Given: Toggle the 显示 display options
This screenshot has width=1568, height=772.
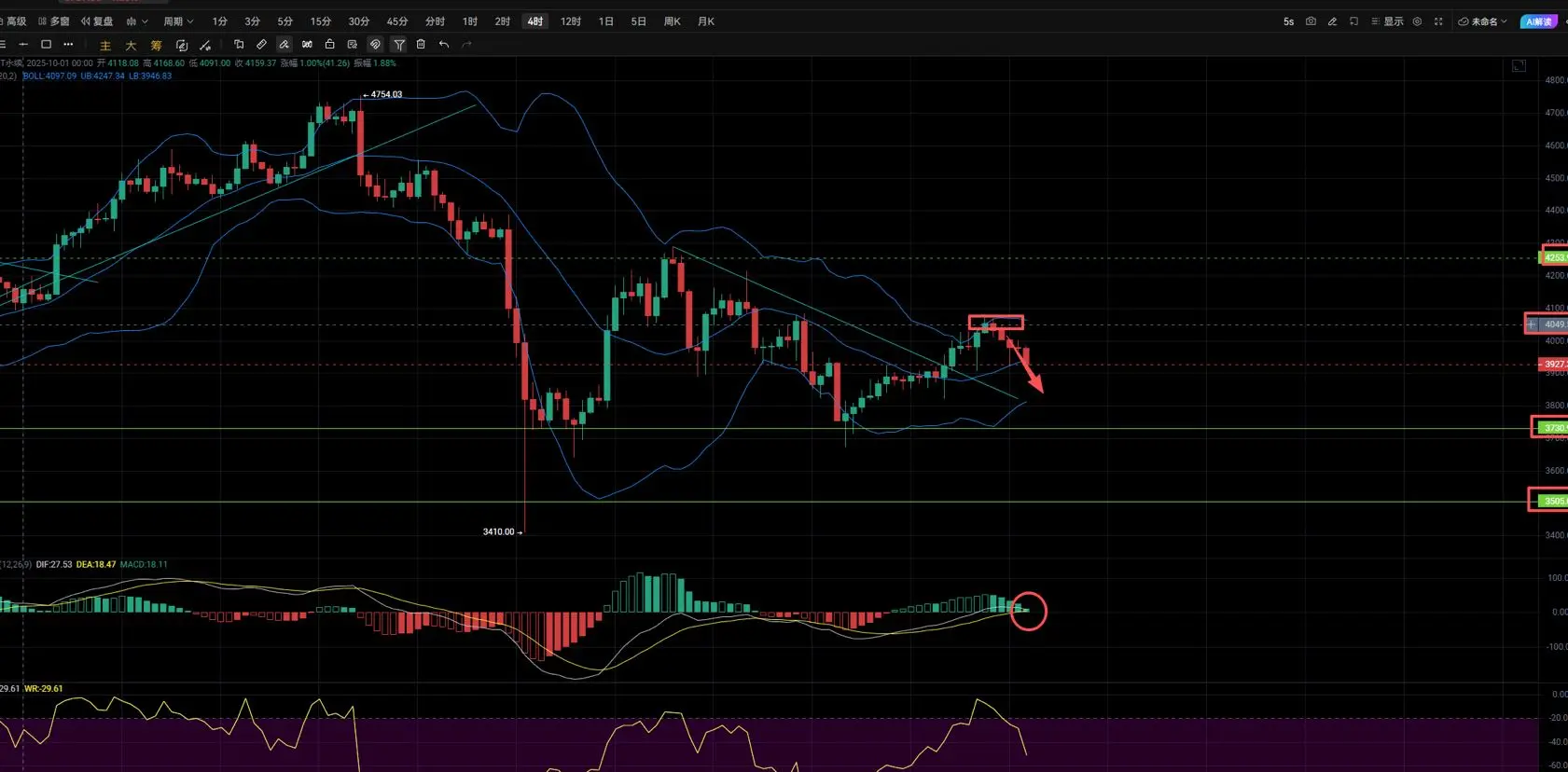Looking at the screenshot, I should pyautogui.click(x=1387, y=21).
